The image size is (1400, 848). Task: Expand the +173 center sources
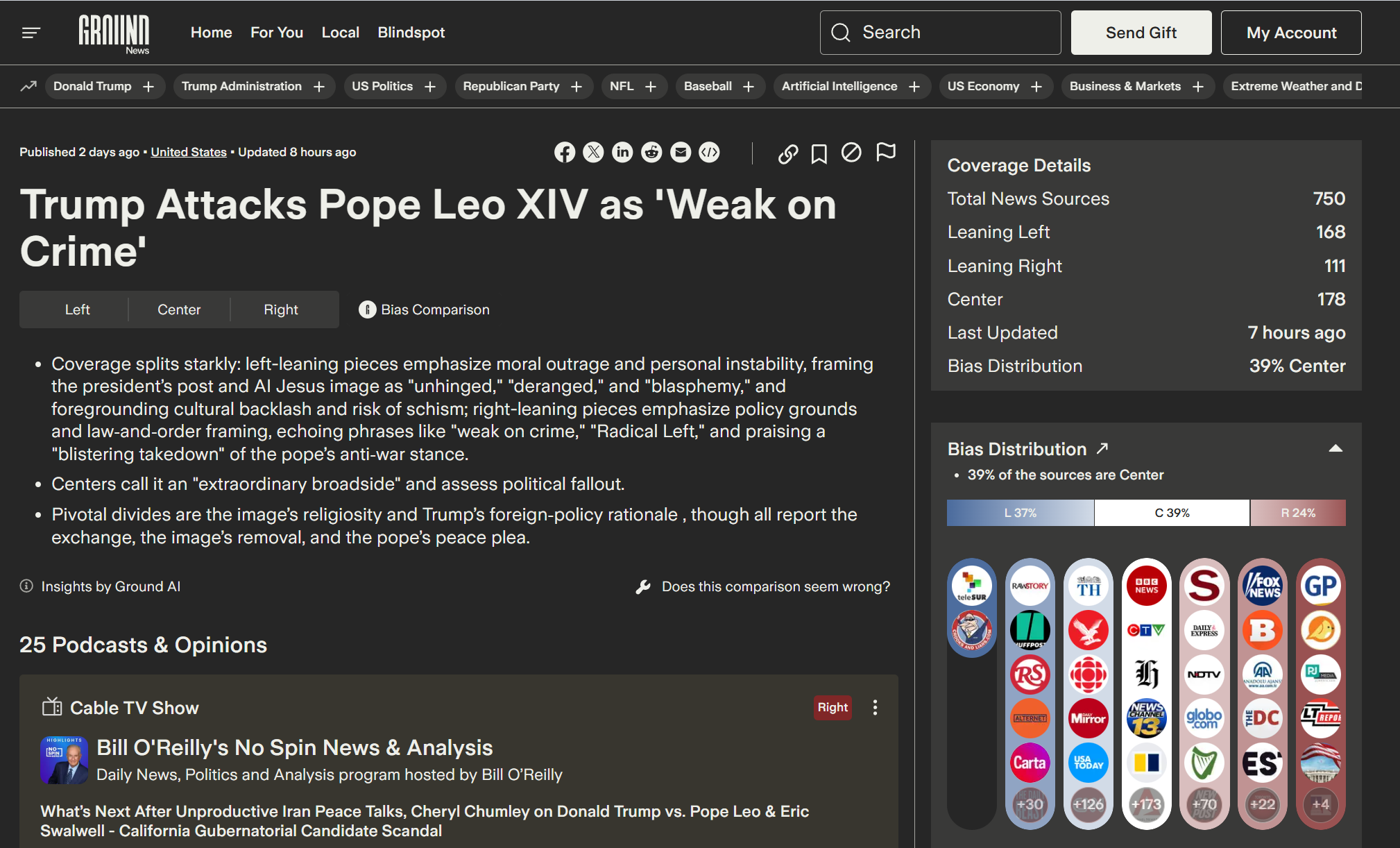click(1146, 804)
